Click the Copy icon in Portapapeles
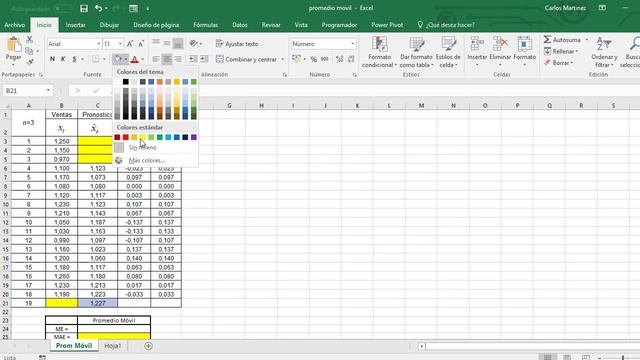640x360 pixels. click(29, 51)
